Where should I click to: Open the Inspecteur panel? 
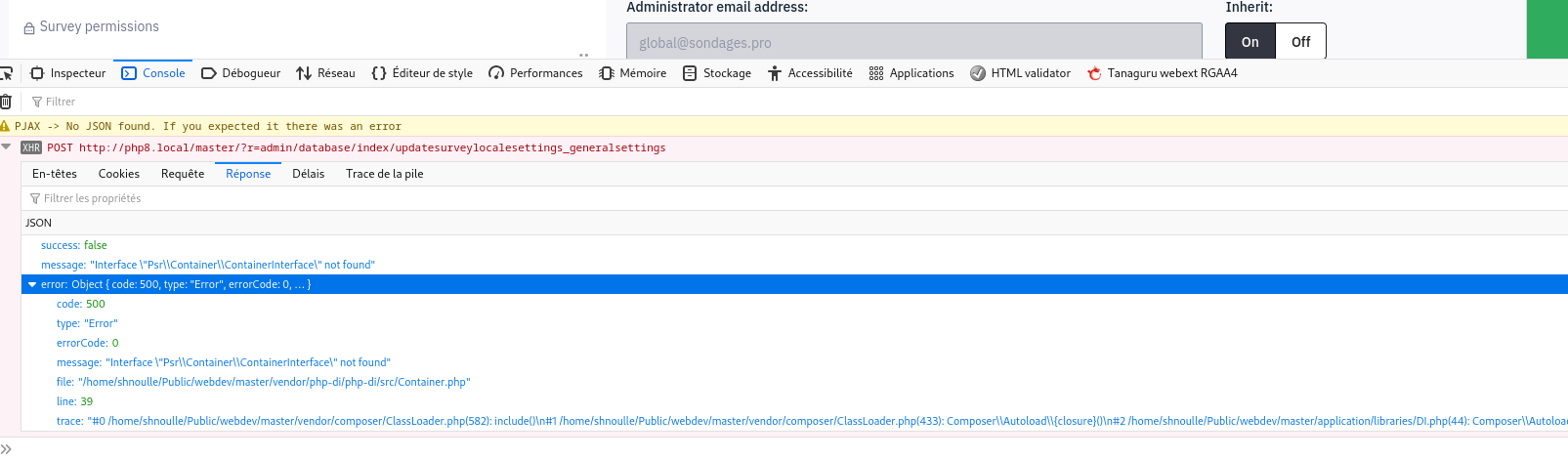67,73
